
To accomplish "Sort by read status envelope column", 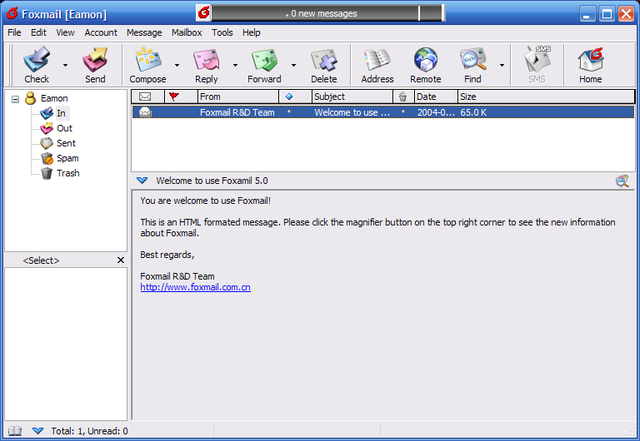I will pos(148,97).
